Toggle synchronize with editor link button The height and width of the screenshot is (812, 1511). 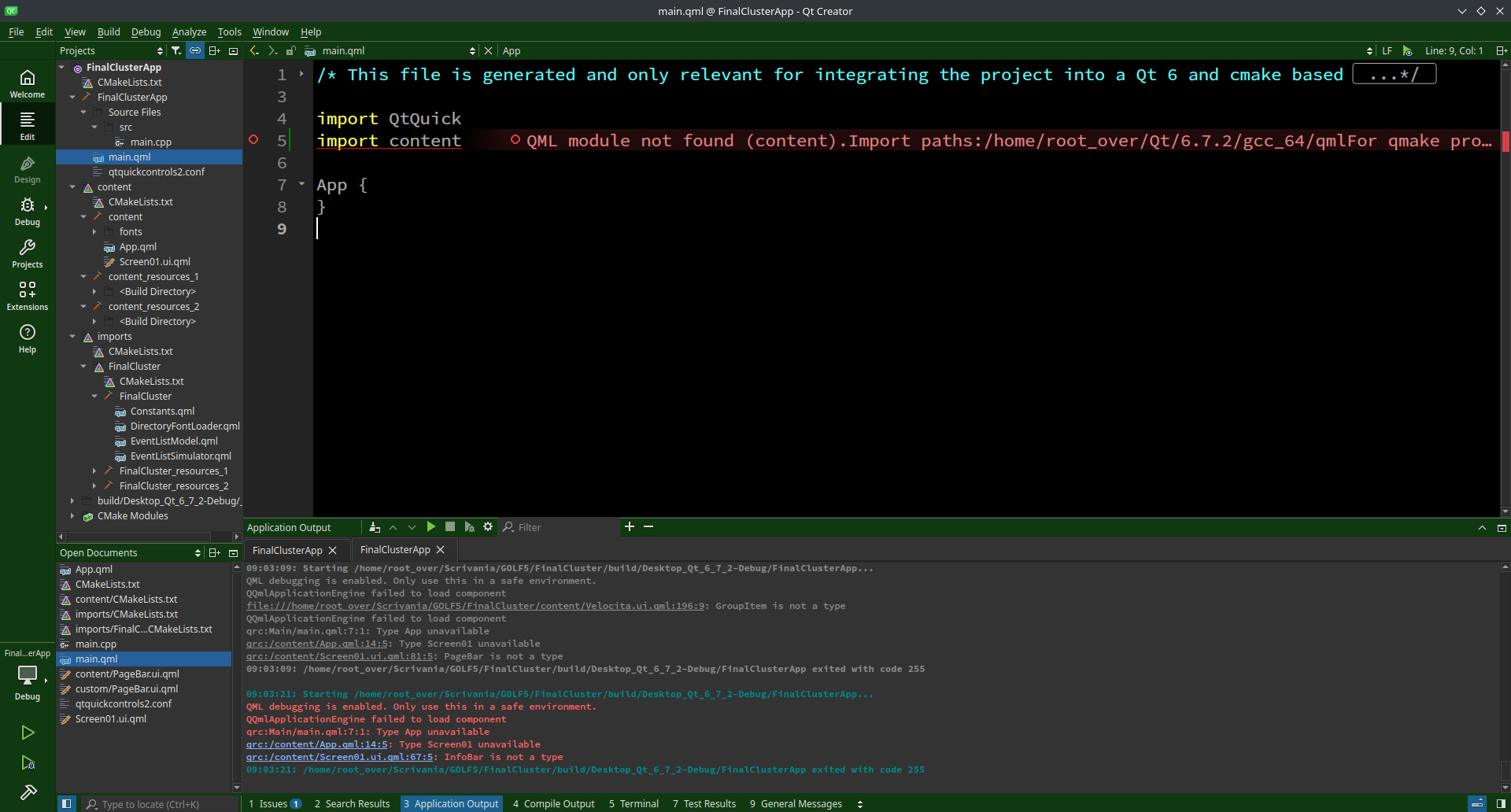[195, 50]
